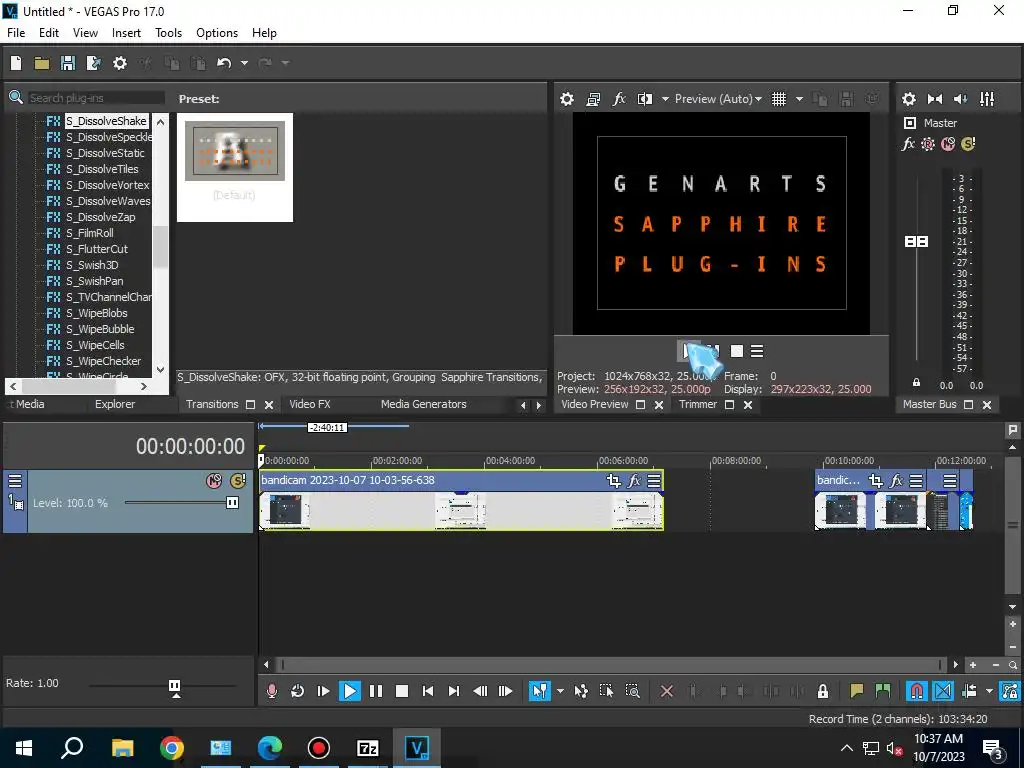Pause timeline playback
1024x768 pixels.
tap(376, 691)
